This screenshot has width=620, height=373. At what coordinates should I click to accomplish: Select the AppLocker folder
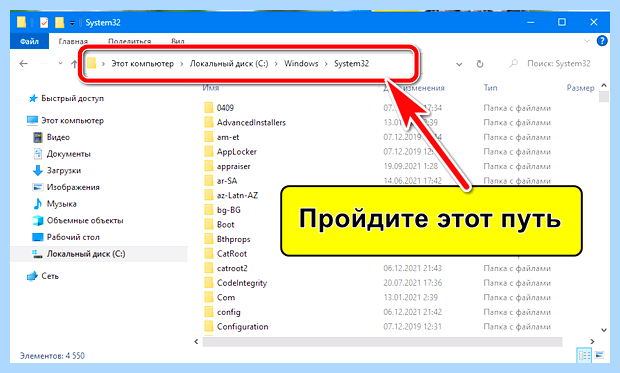point(236,151)
